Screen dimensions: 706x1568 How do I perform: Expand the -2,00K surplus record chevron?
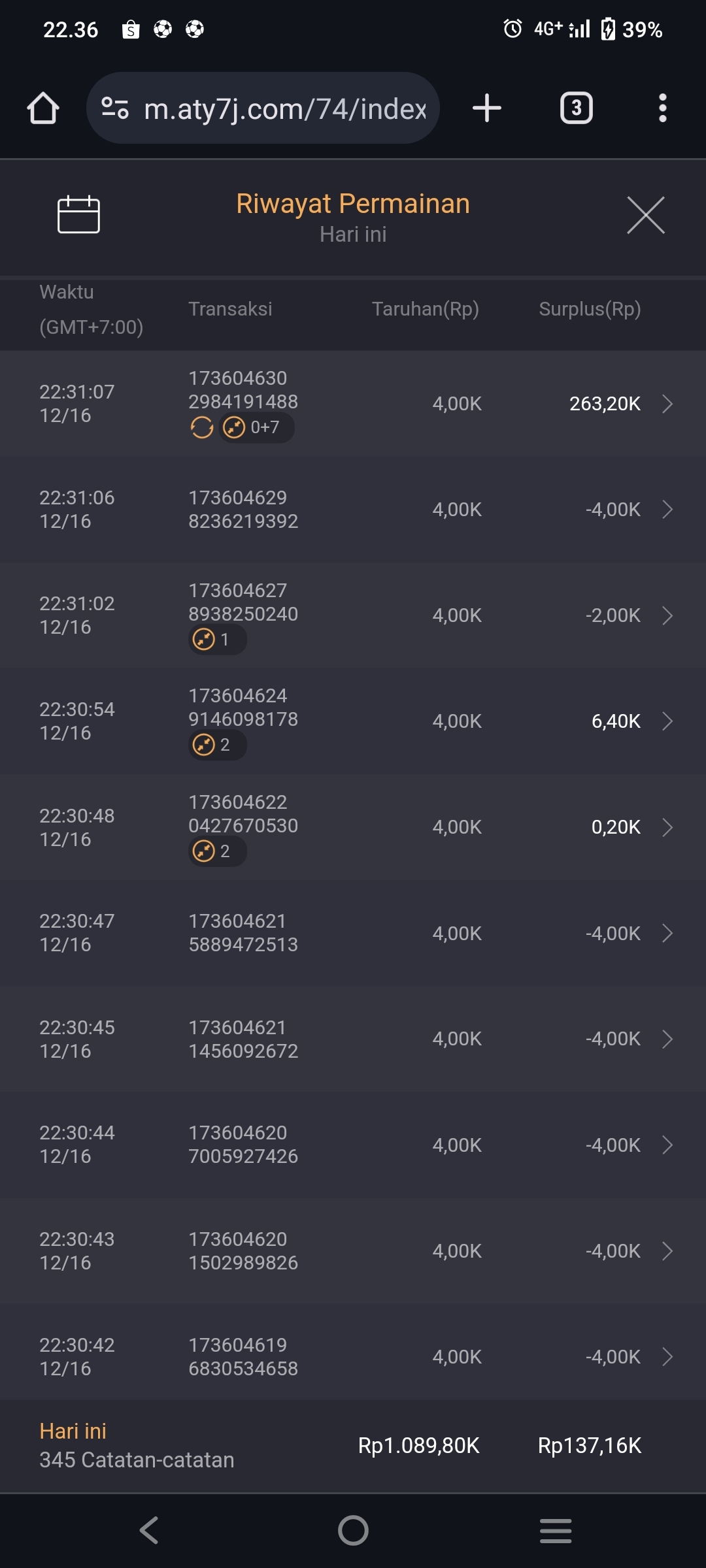[x=667, y=615]
